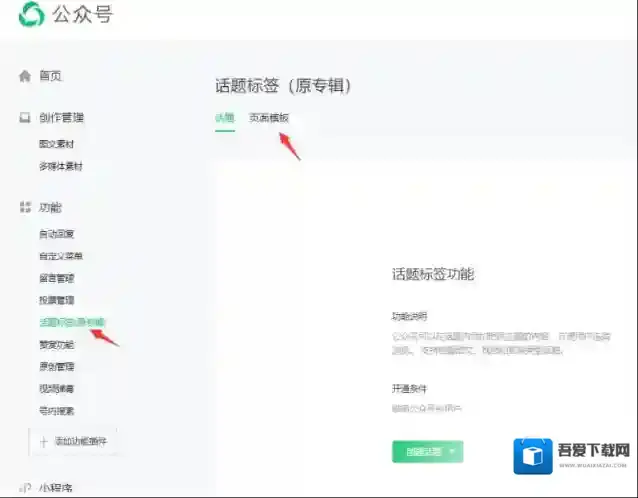
Task: Click the 小程序 section icon
Action: click(25, 487)
